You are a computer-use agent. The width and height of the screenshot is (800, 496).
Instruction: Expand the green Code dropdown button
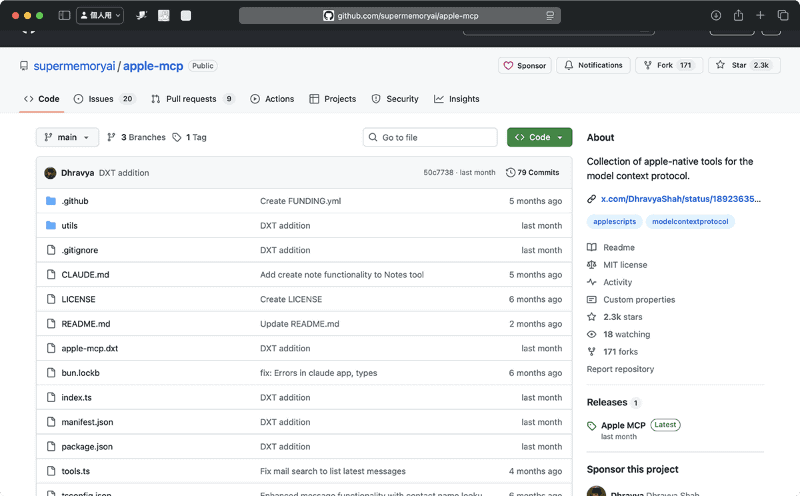coord(539,137)
